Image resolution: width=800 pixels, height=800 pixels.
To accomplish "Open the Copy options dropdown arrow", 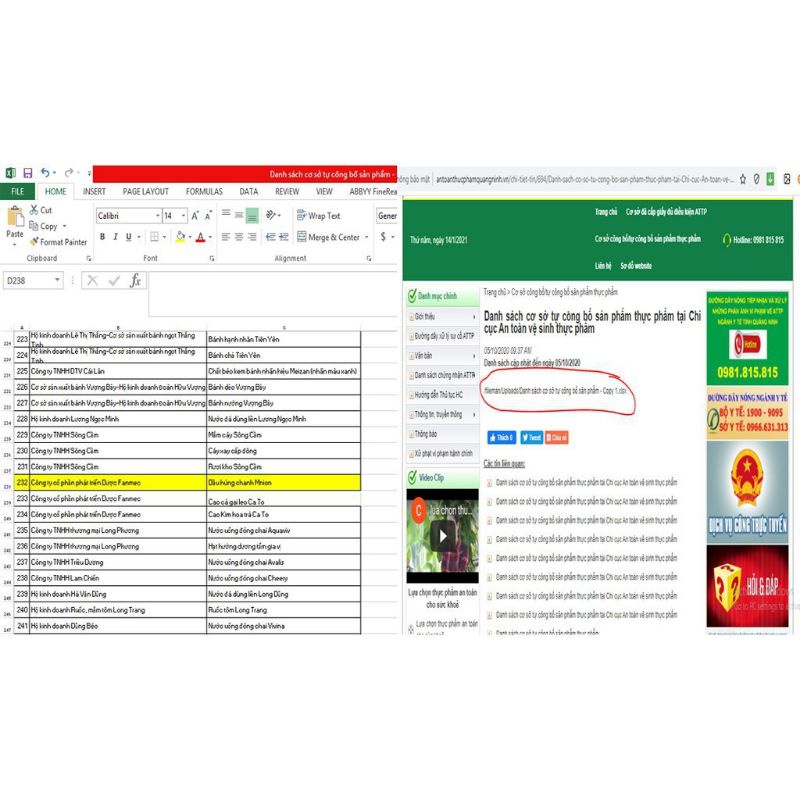I will tap(65, 226).
